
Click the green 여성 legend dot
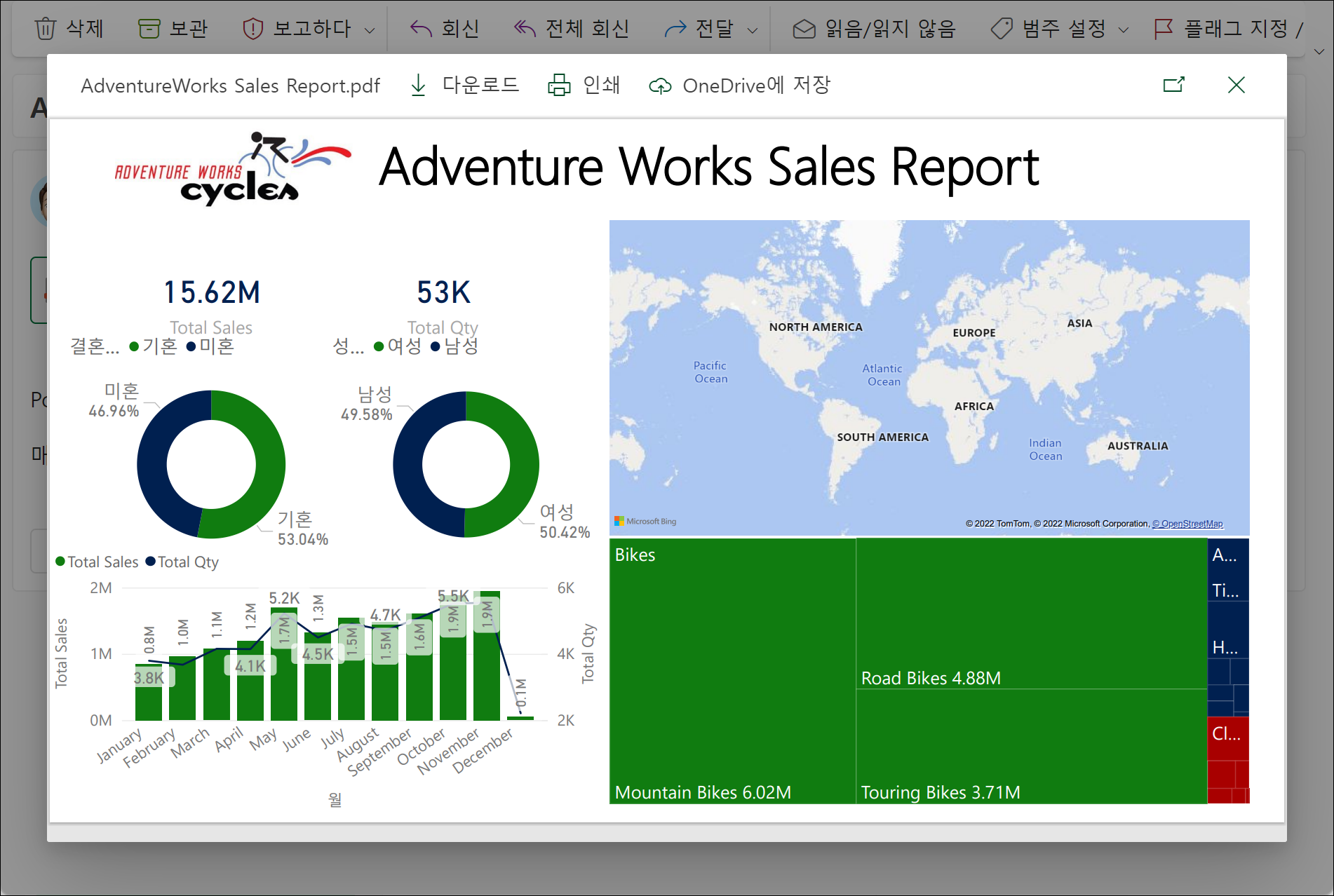[379, 346]
